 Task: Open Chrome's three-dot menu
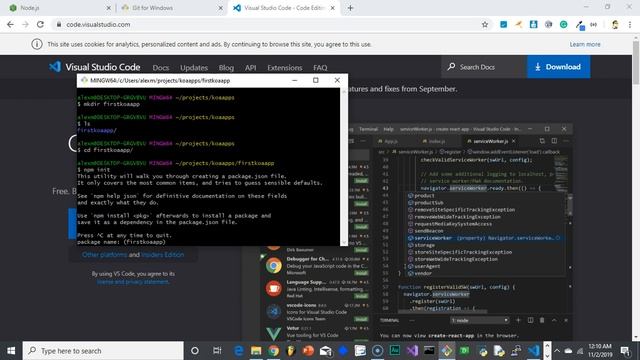pos(630,24)
